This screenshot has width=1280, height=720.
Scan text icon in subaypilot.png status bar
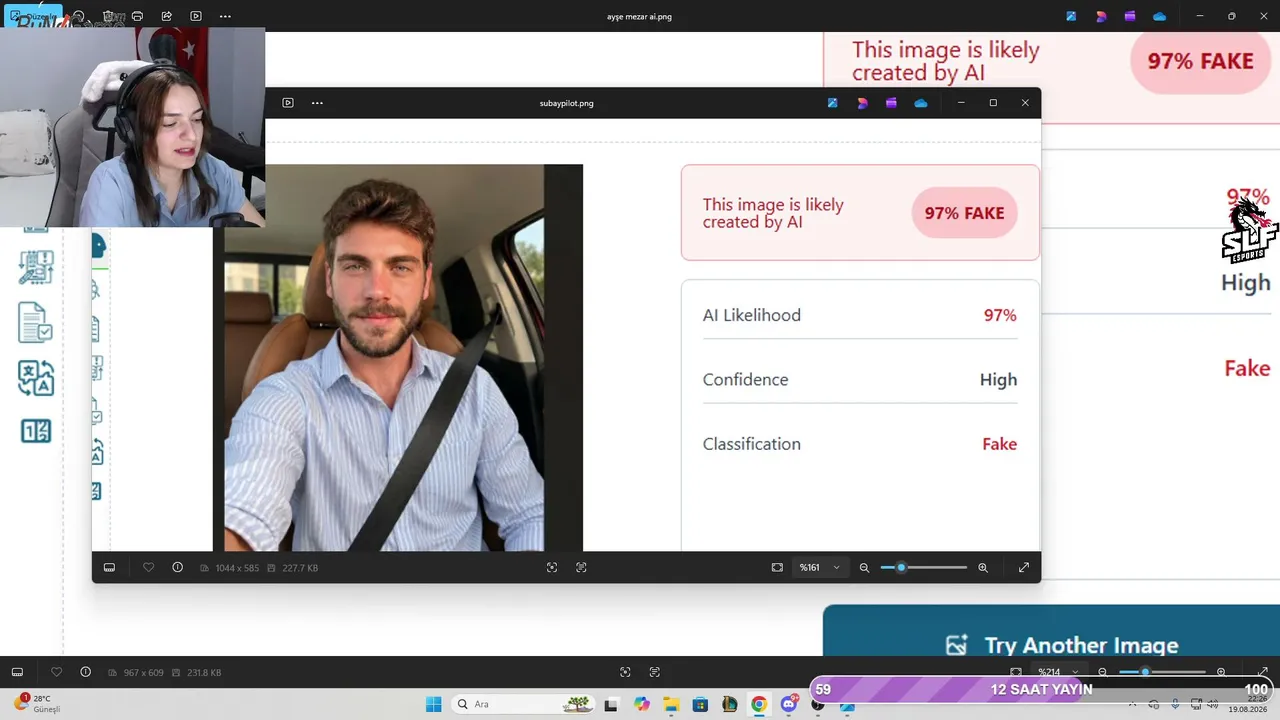(x=581, y=568)
